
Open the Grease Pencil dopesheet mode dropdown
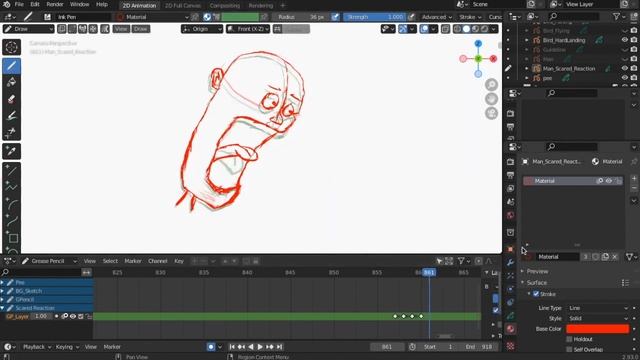click(49, 261)
